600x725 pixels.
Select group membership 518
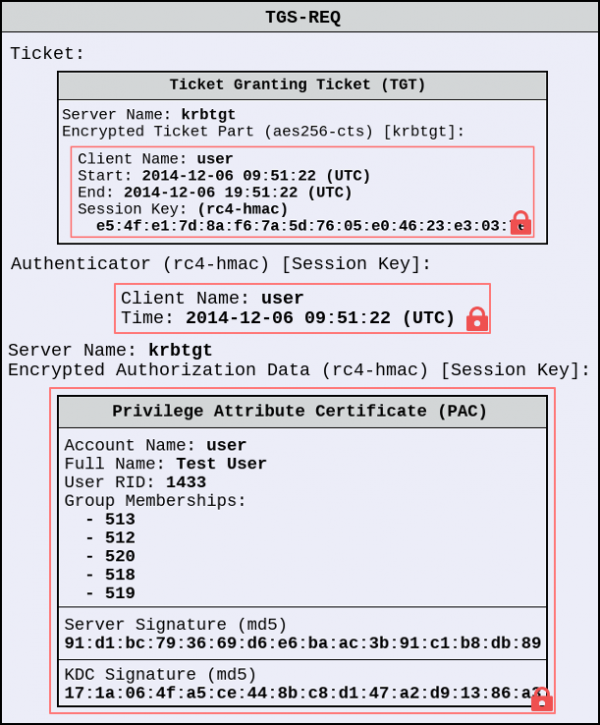(x=120, y=575)
